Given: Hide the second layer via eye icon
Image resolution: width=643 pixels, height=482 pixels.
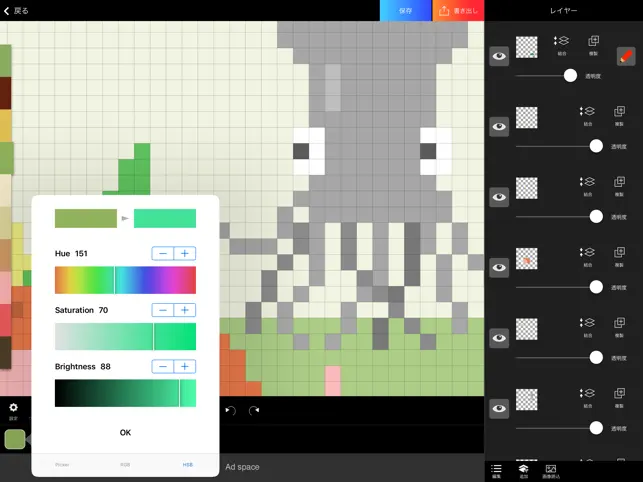Looking at the screenshot, I should point(499,126).
